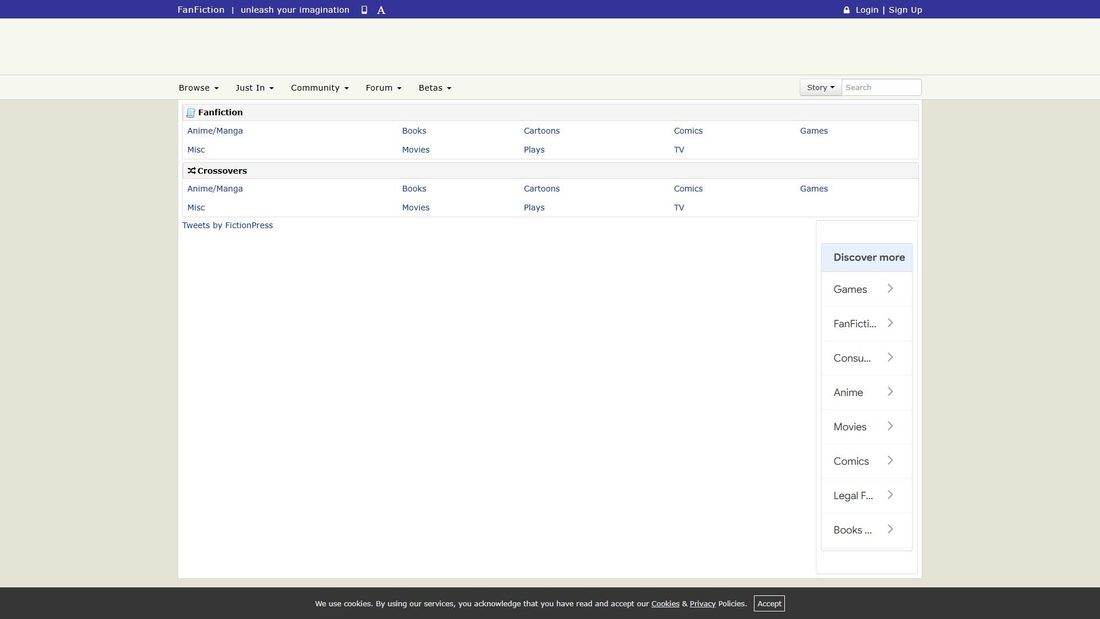Open Fanfiction Cartoons category

pos(542,131)
